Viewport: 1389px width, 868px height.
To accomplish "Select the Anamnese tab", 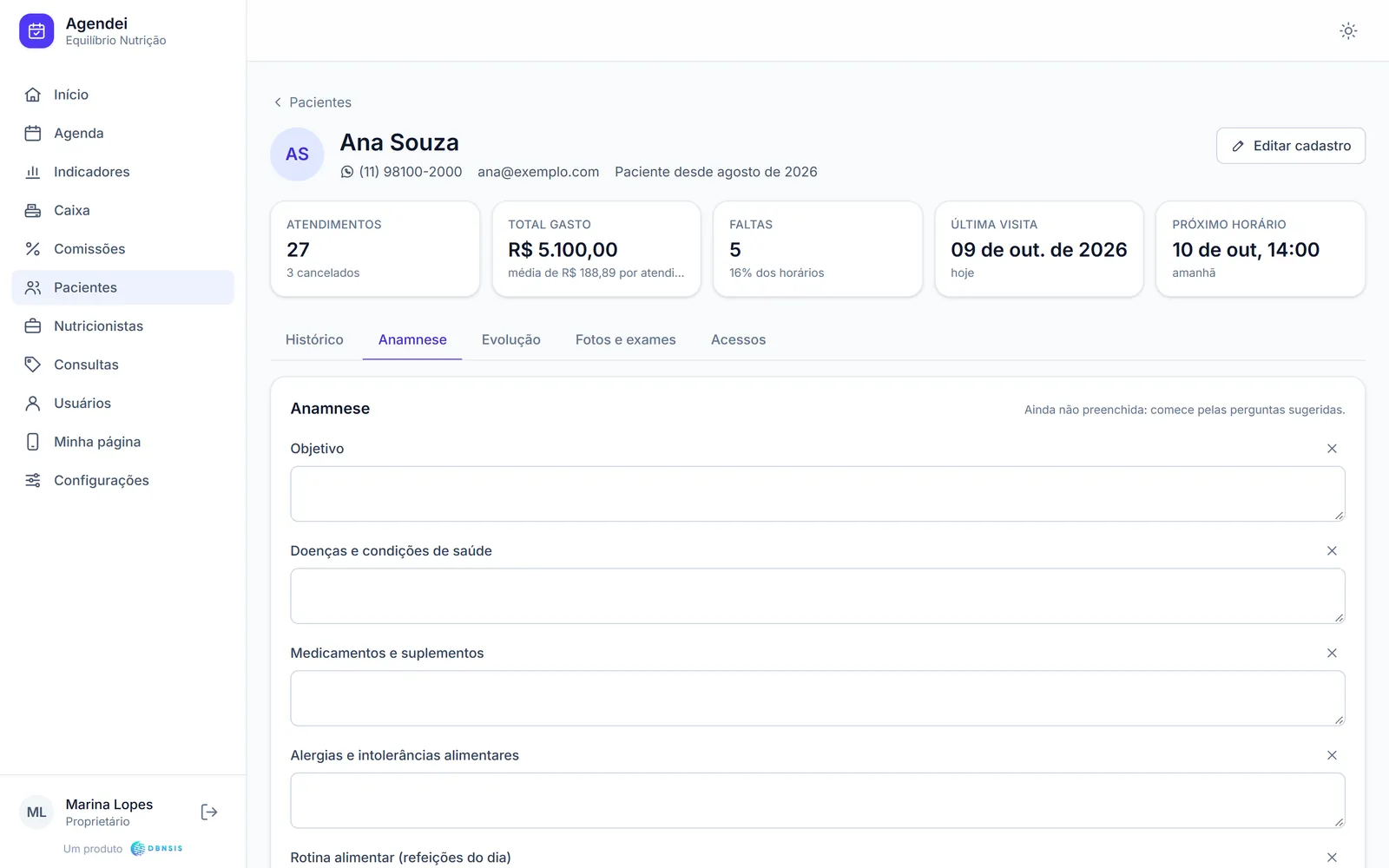I will click(x=412, y=339).
